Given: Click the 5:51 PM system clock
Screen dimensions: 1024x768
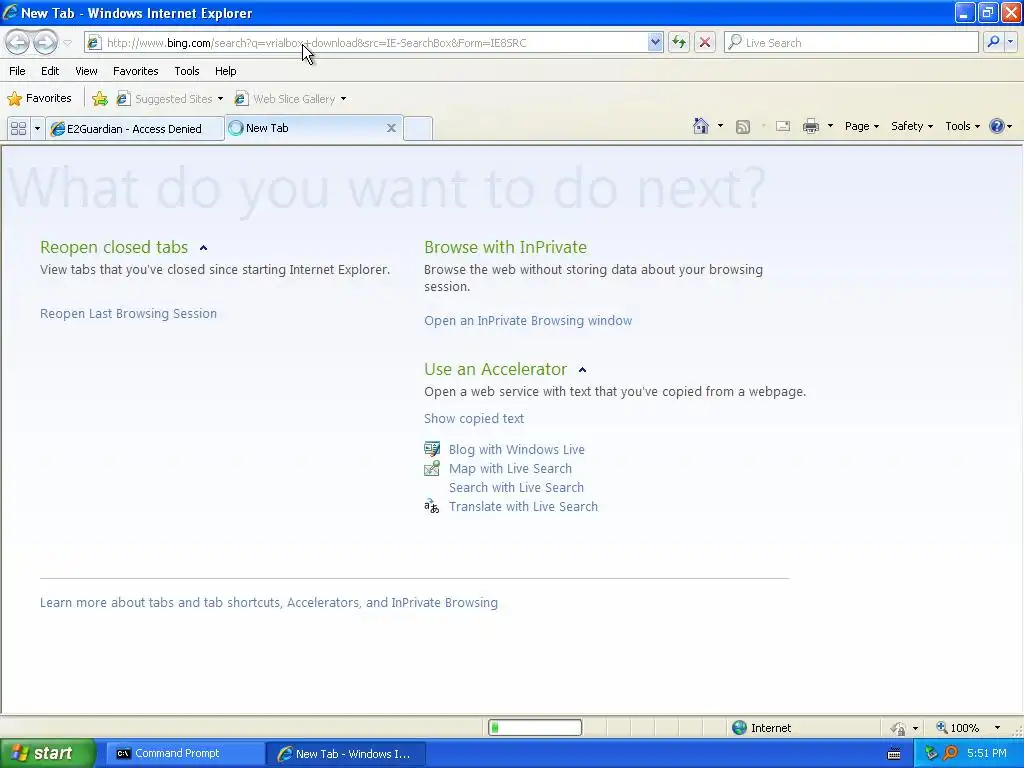Looking at the screenshot, I should (987, 754).
